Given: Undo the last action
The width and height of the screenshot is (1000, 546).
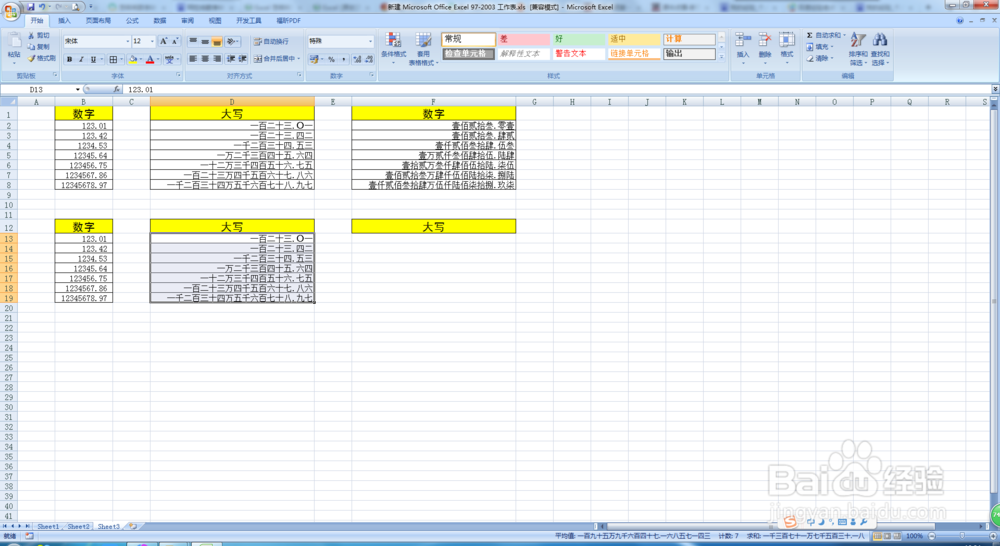Looking at the screenshot, I should point(42,7).
